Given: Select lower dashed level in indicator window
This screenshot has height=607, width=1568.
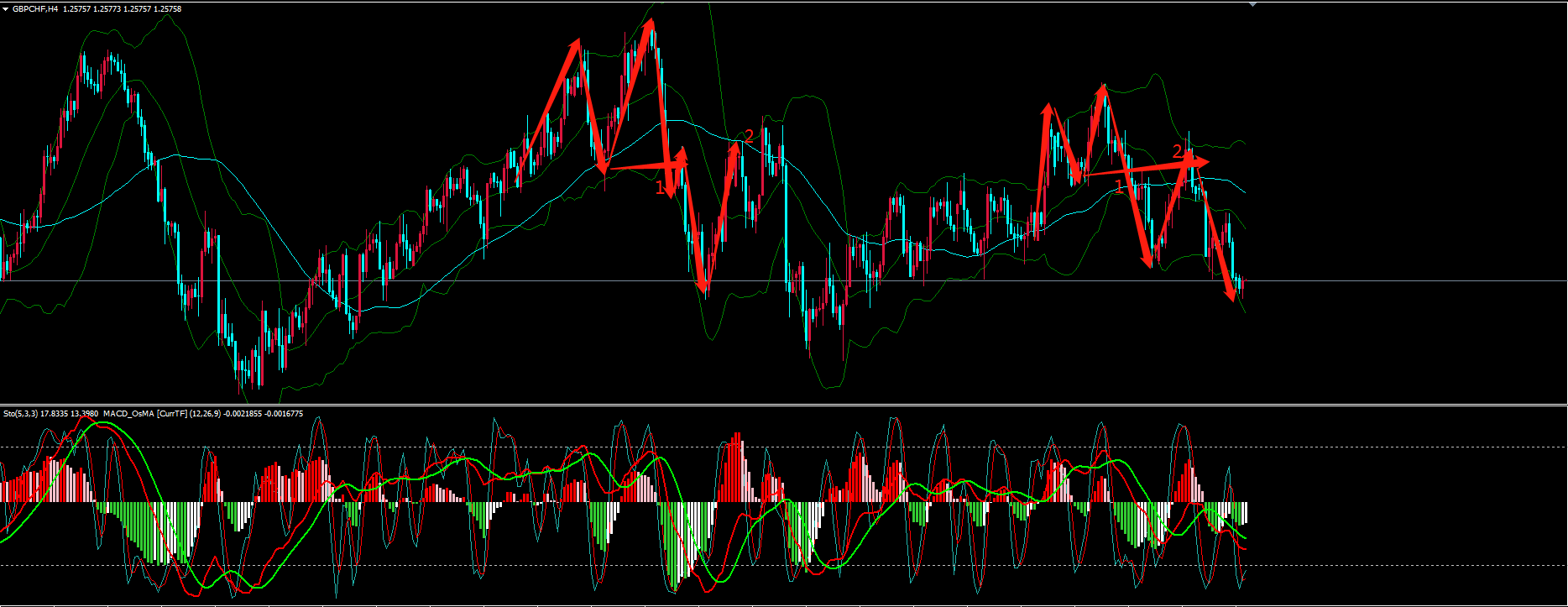Looking at the screenshot, I should point(1385,565).
